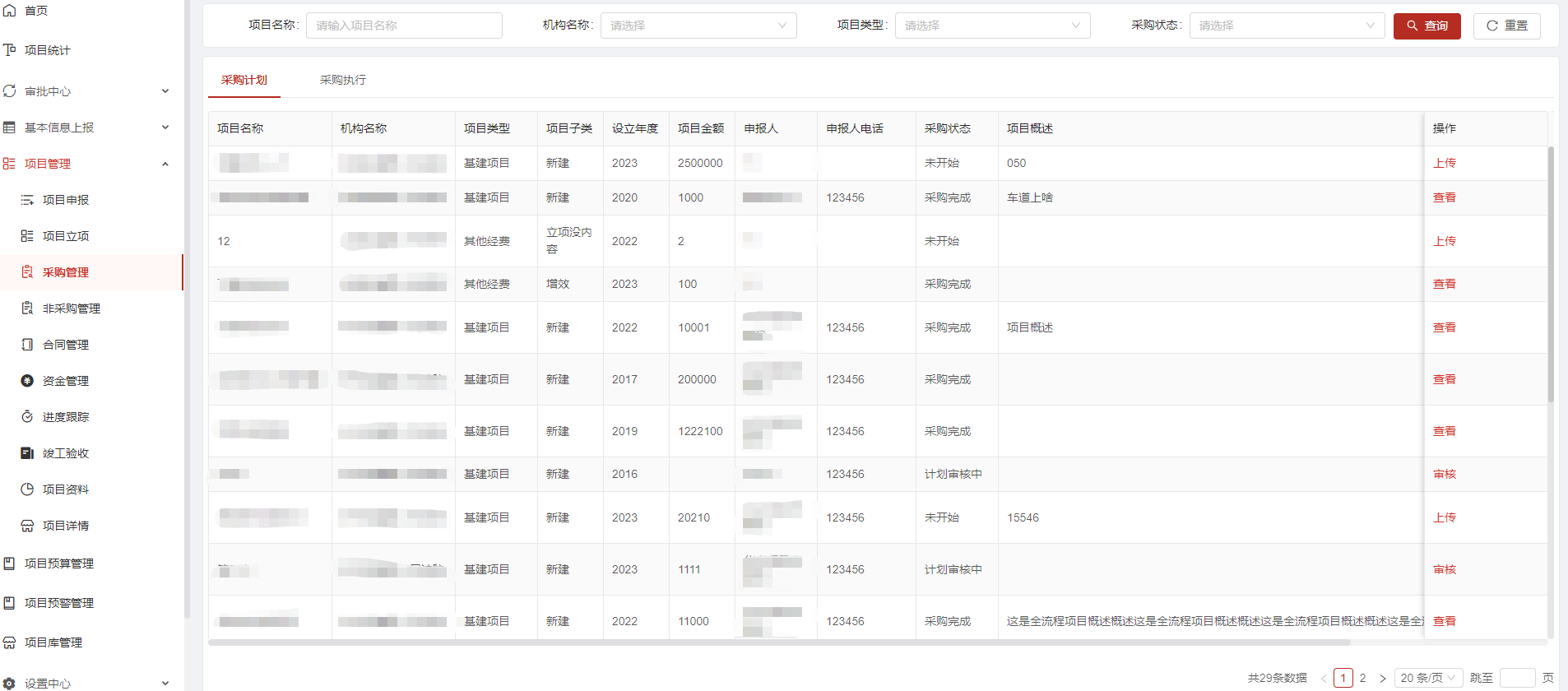Screen dimensions: 1568x691
Task: Click the magnifier icon on 查询 button
Action: pyautogui.click(x=1413, y=26)
